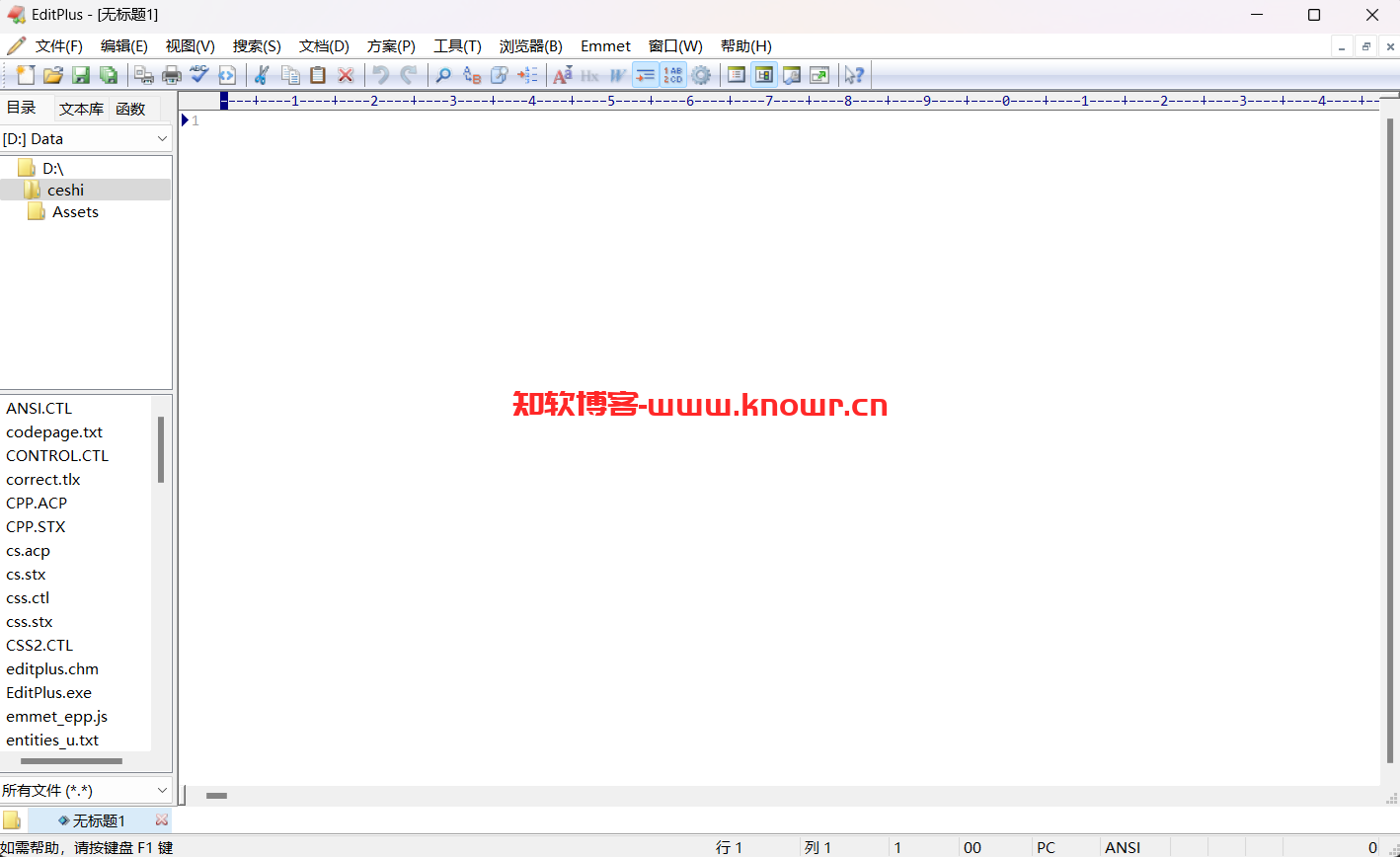Open the 文件(F) menu
Screen dimensions: 1400x857
[x=59, y=46]
